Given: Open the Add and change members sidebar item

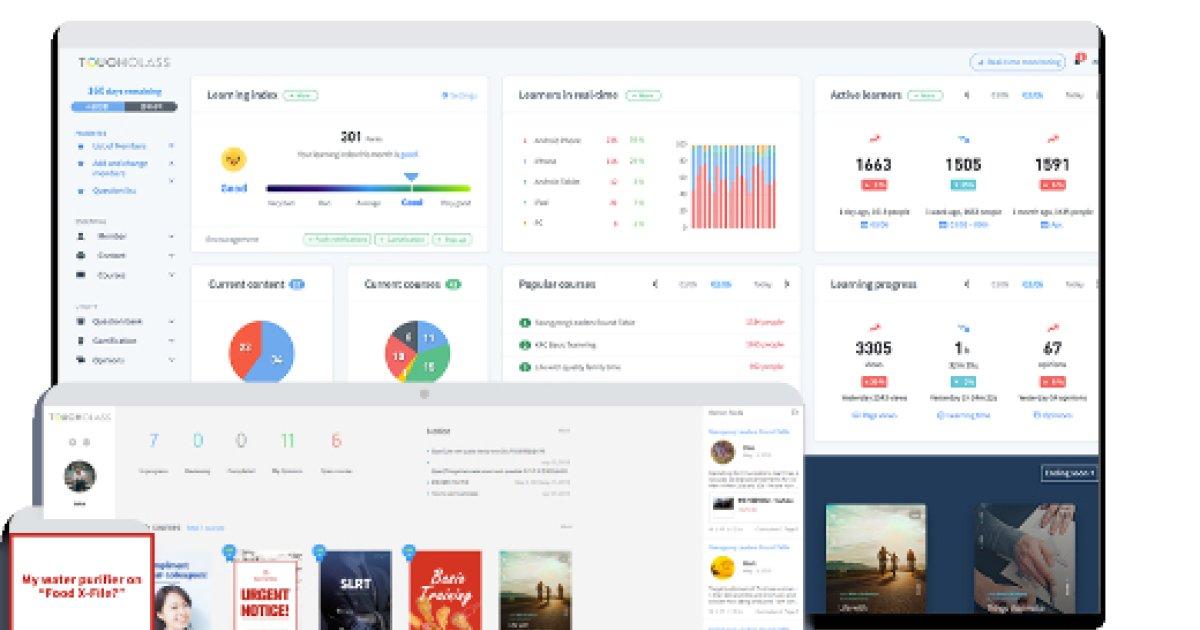Looking at the screenshot, I should pyautogui.click(x=119, y=167).
